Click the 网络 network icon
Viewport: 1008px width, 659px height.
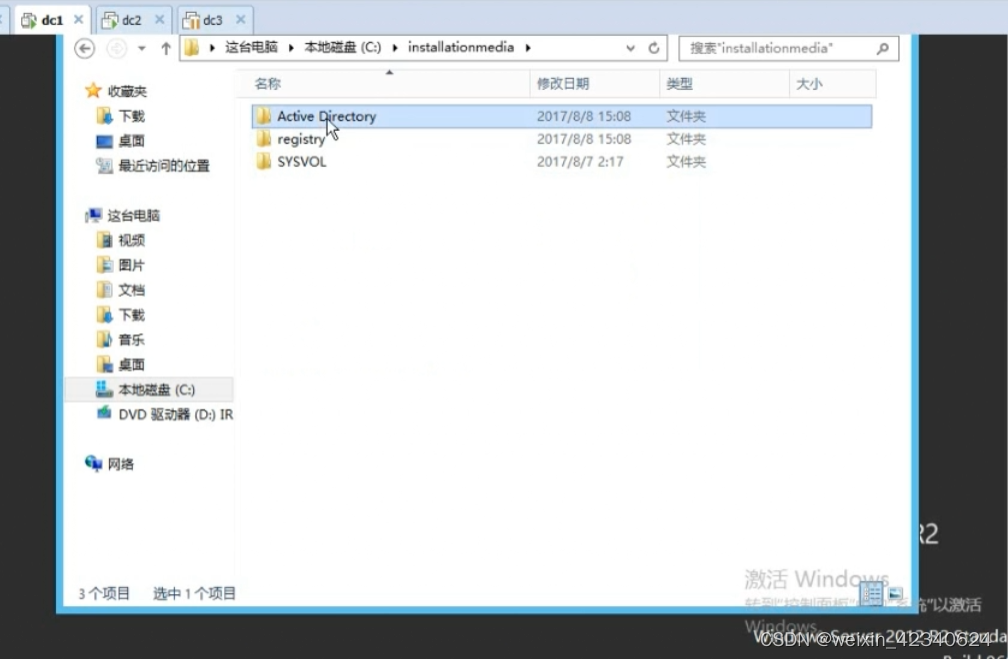point(94,464)
